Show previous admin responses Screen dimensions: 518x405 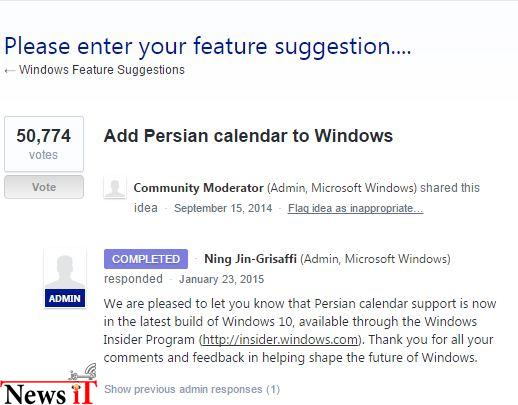coord(192,389)
